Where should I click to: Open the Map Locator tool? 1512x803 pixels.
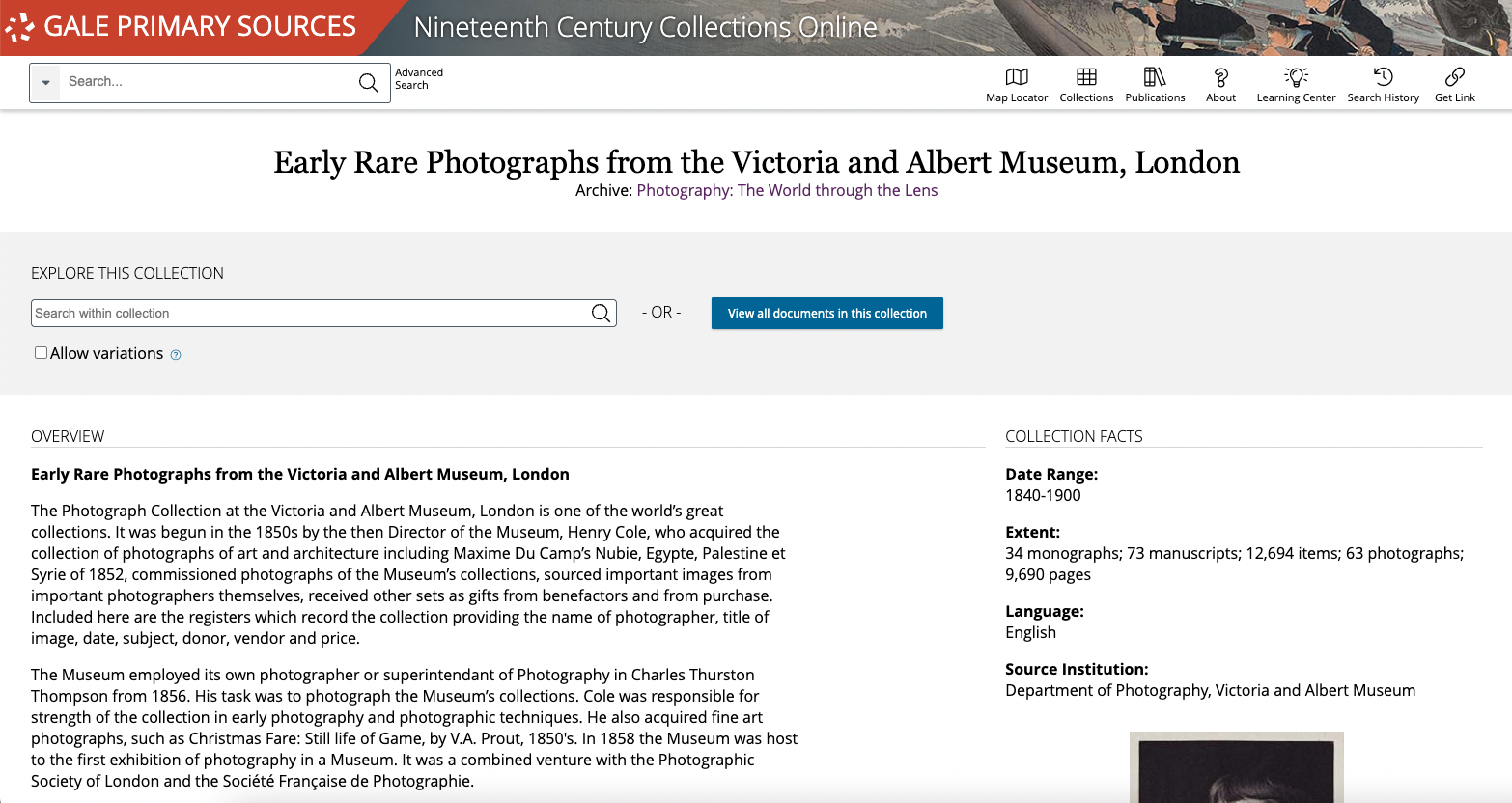pos(1017,84)
